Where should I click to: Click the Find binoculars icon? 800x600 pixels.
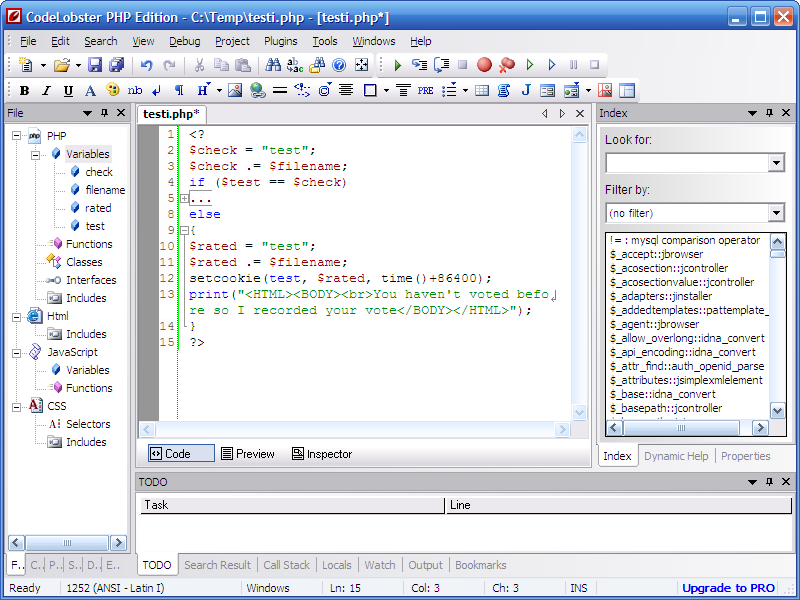pyautogui.click(x=273, y=65)
